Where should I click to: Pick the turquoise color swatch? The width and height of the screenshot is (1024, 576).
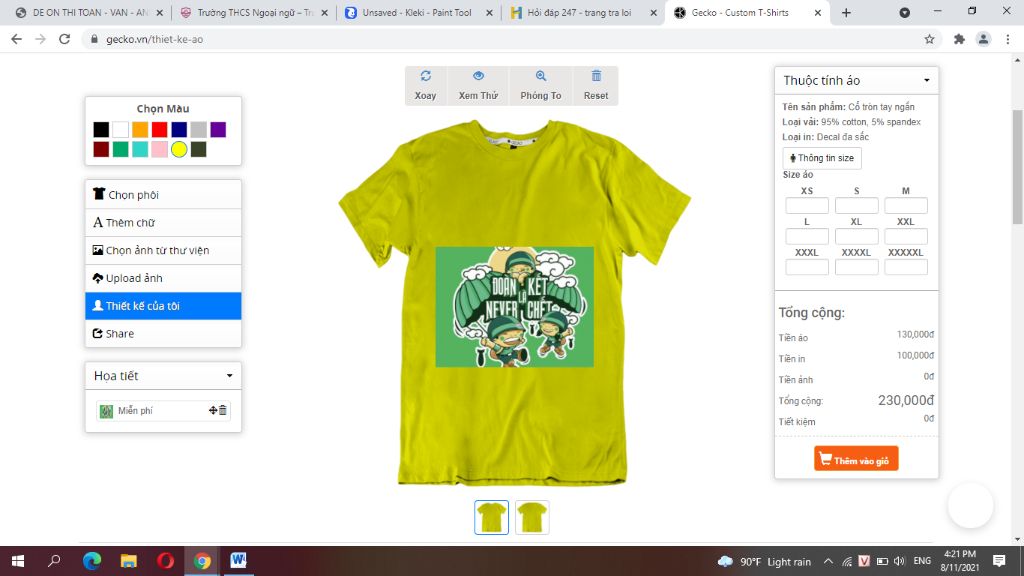tap(140, 149)
